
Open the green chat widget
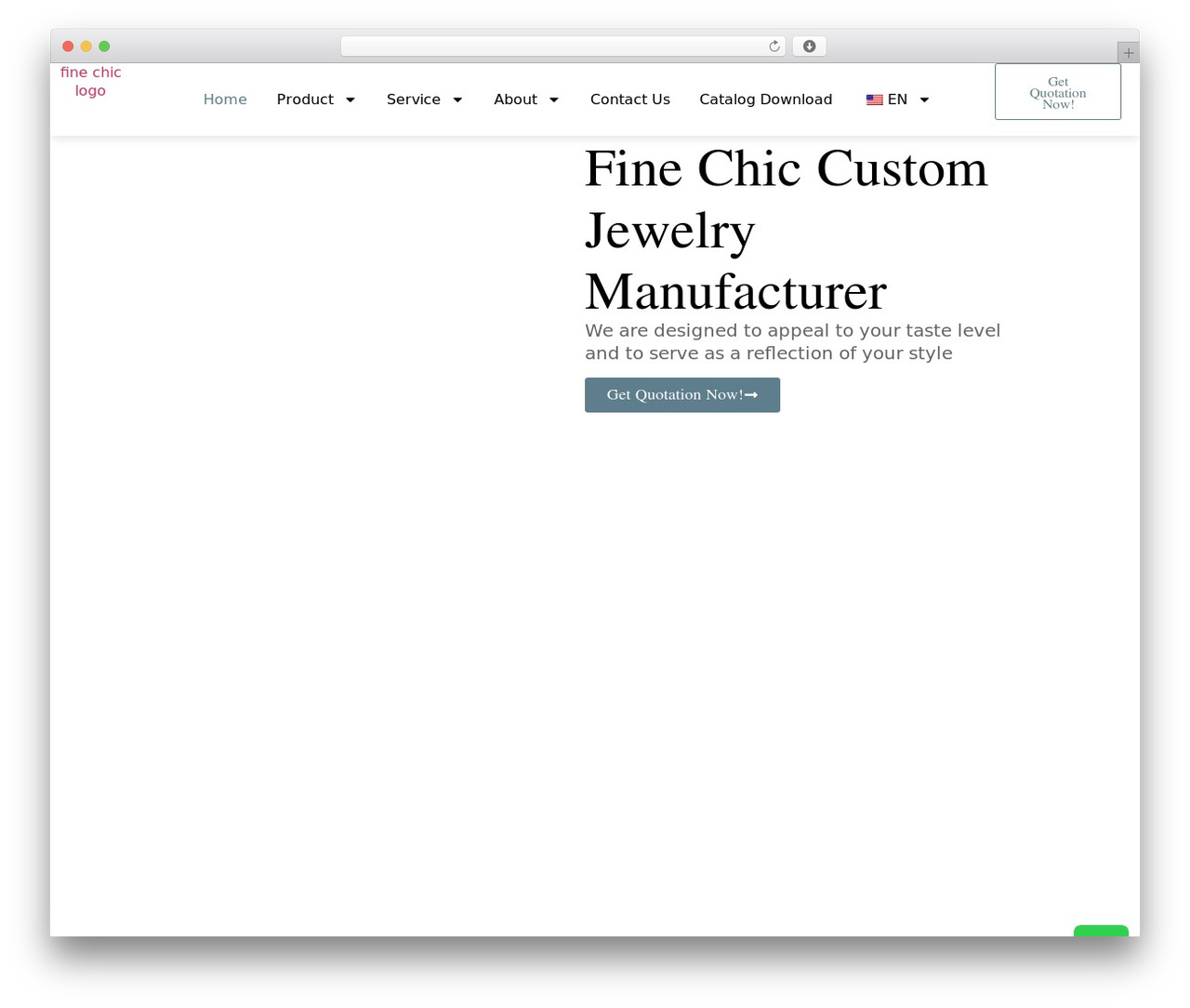(x=1101, y=931)
